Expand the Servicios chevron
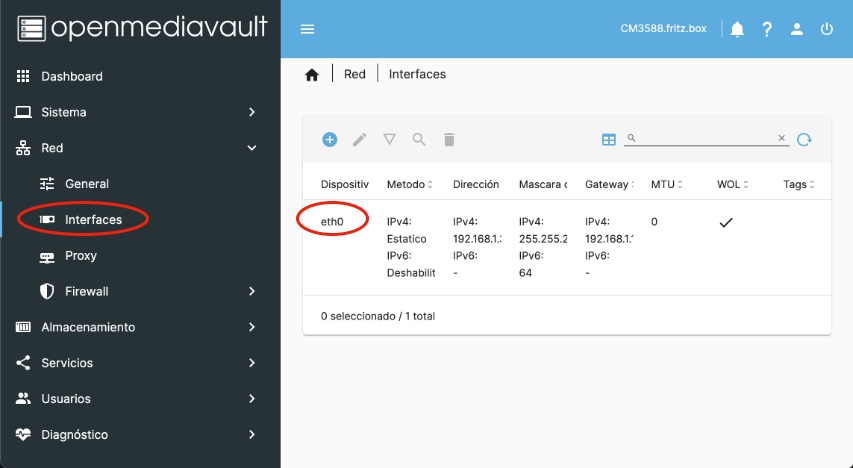Screen dimensions: 853x468 point(252,363)
